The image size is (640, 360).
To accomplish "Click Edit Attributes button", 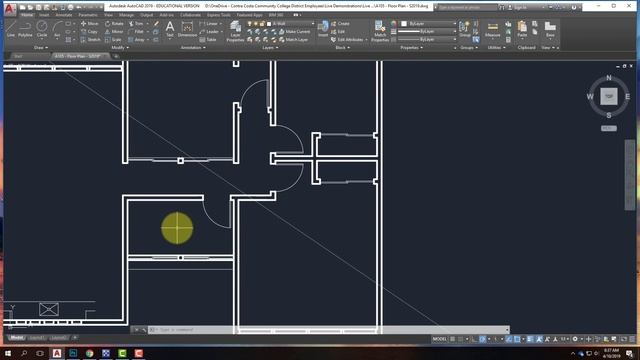I will (x=348, y=40).
